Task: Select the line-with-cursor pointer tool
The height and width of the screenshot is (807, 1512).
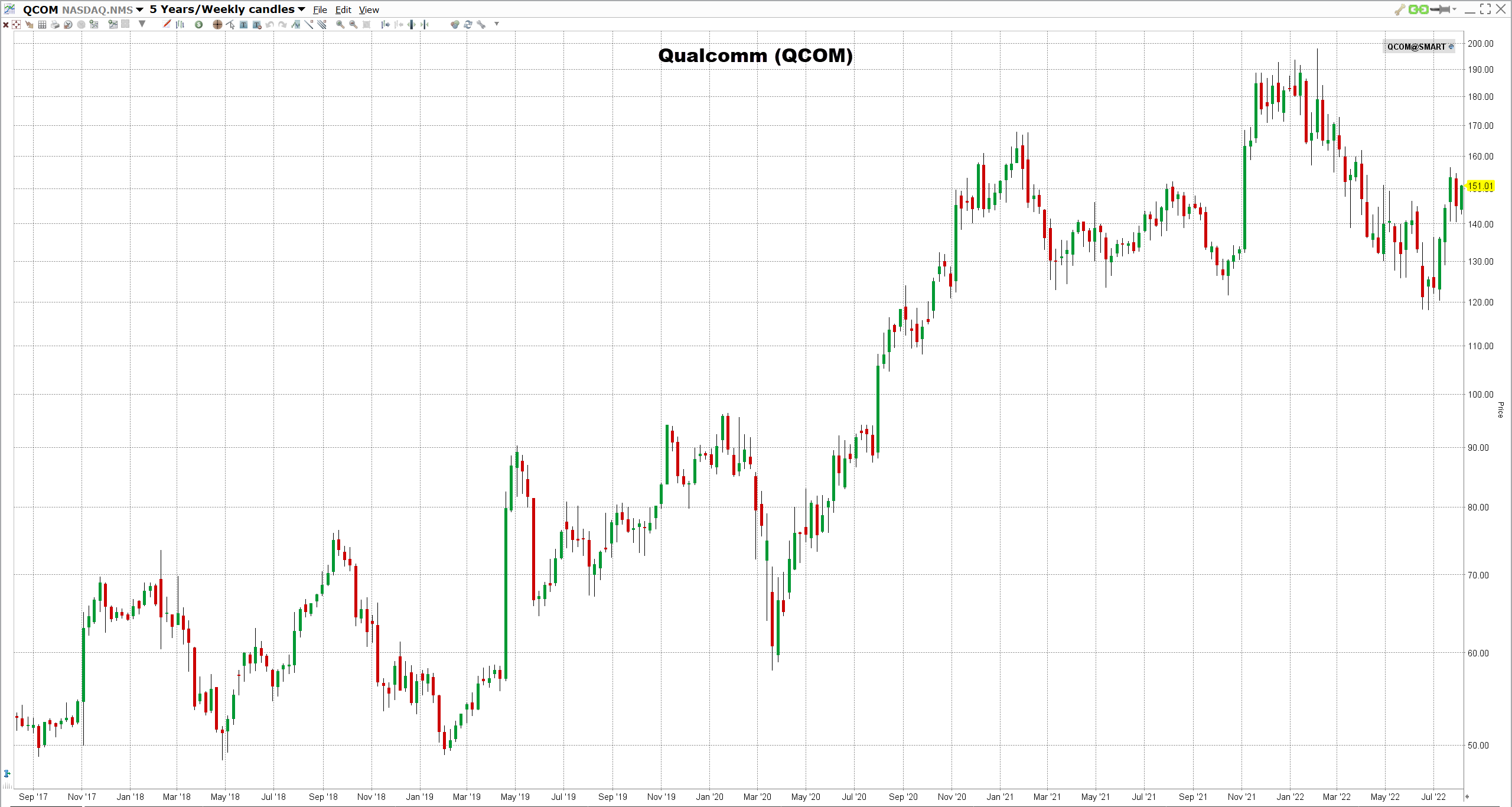Action: [x=230, y=24]
